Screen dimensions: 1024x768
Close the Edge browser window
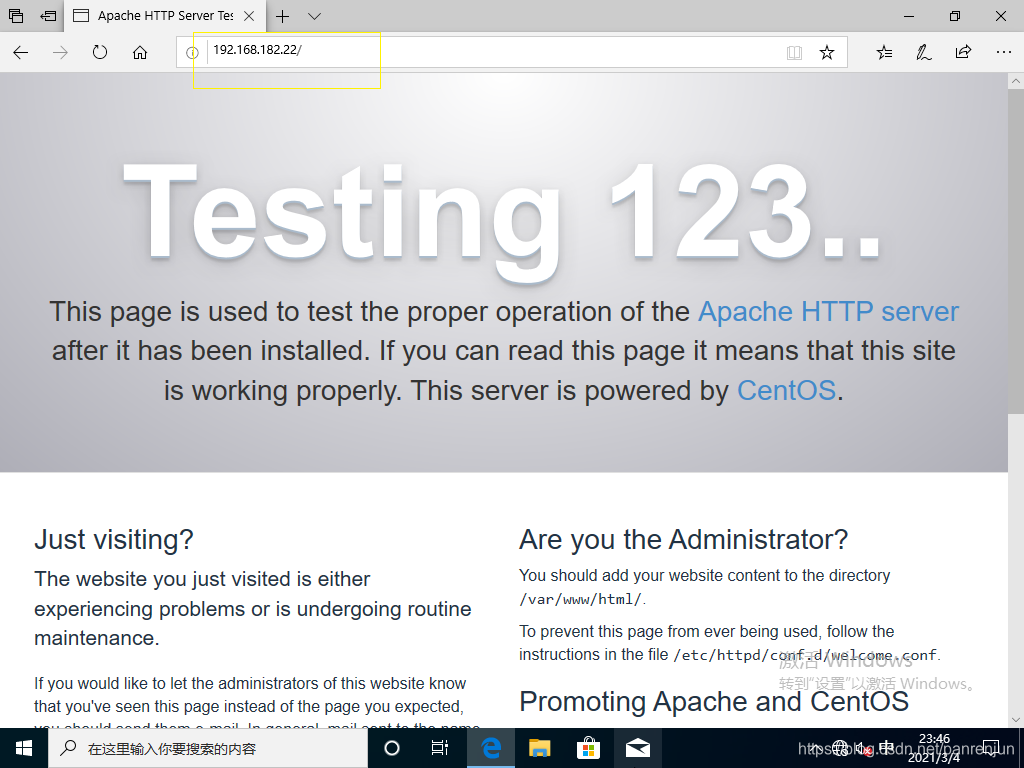click(1000, 16)
